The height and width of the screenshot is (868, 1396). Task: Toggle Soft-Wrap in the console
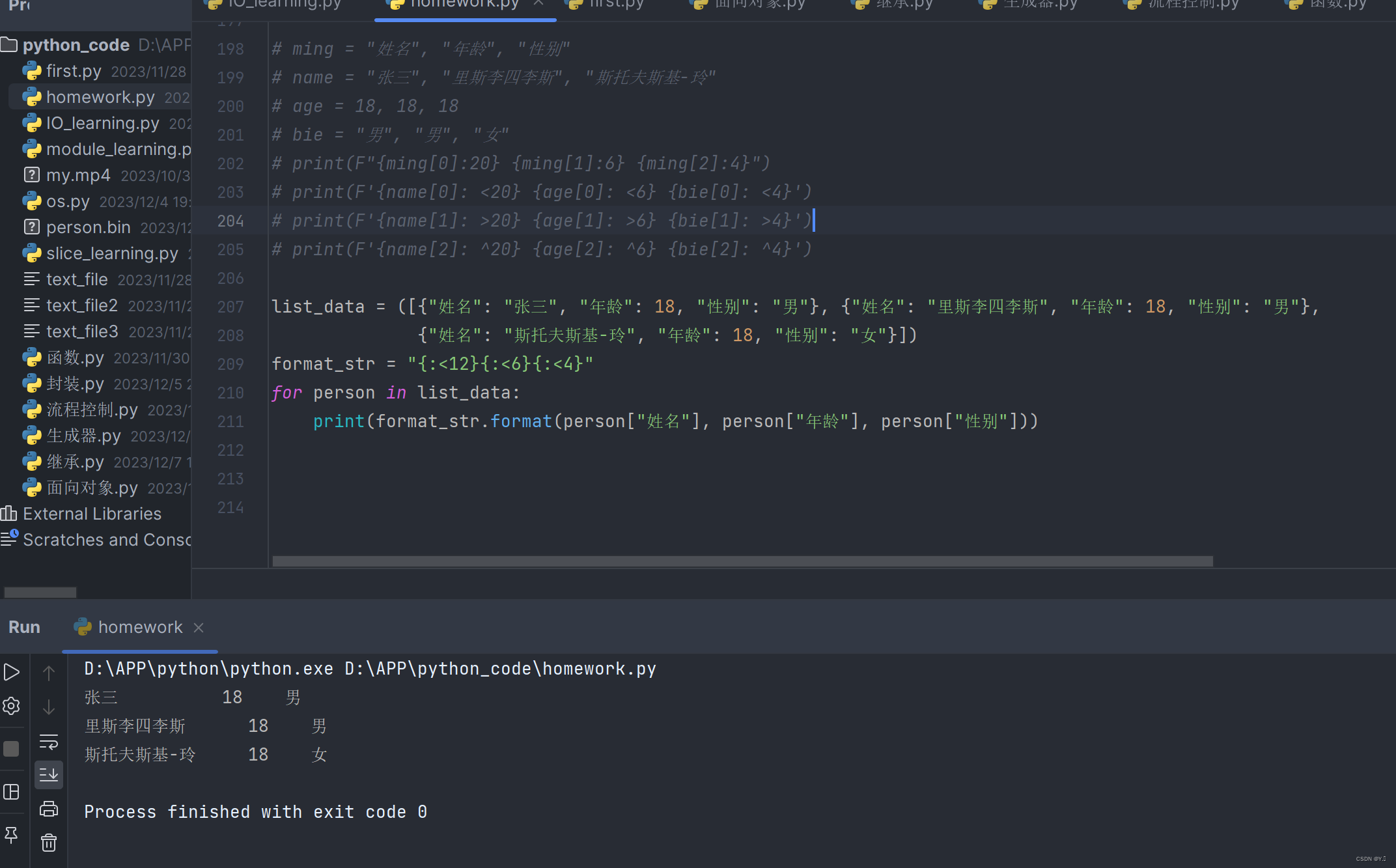click(49, 742)
